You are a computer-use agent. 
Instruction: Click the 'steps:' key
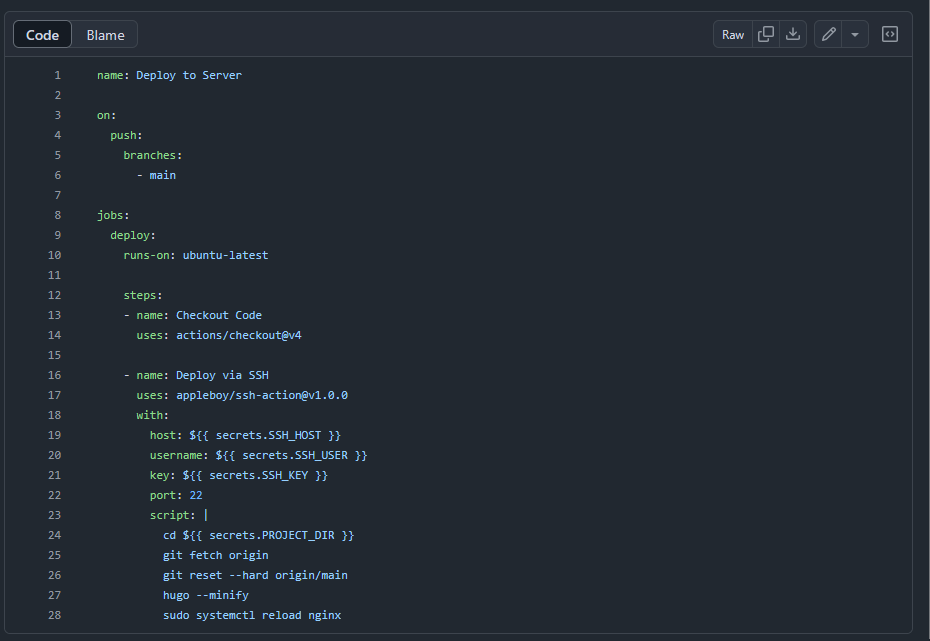tap(143, 295)
